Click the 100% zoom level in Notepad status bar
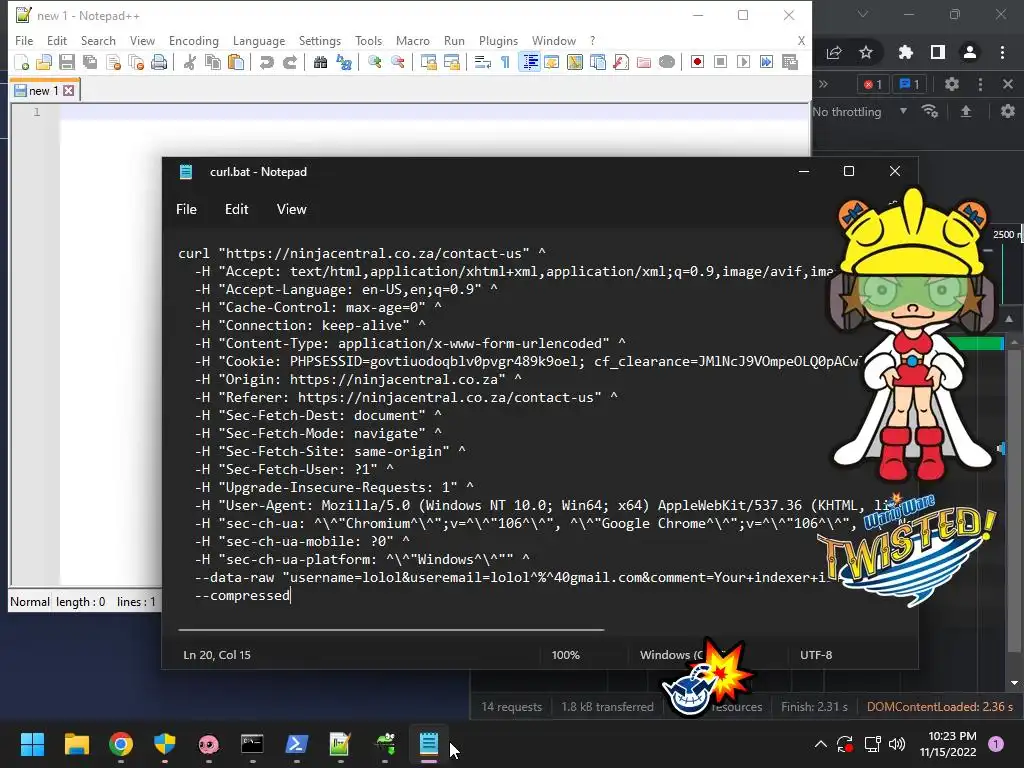 point(566,654)
